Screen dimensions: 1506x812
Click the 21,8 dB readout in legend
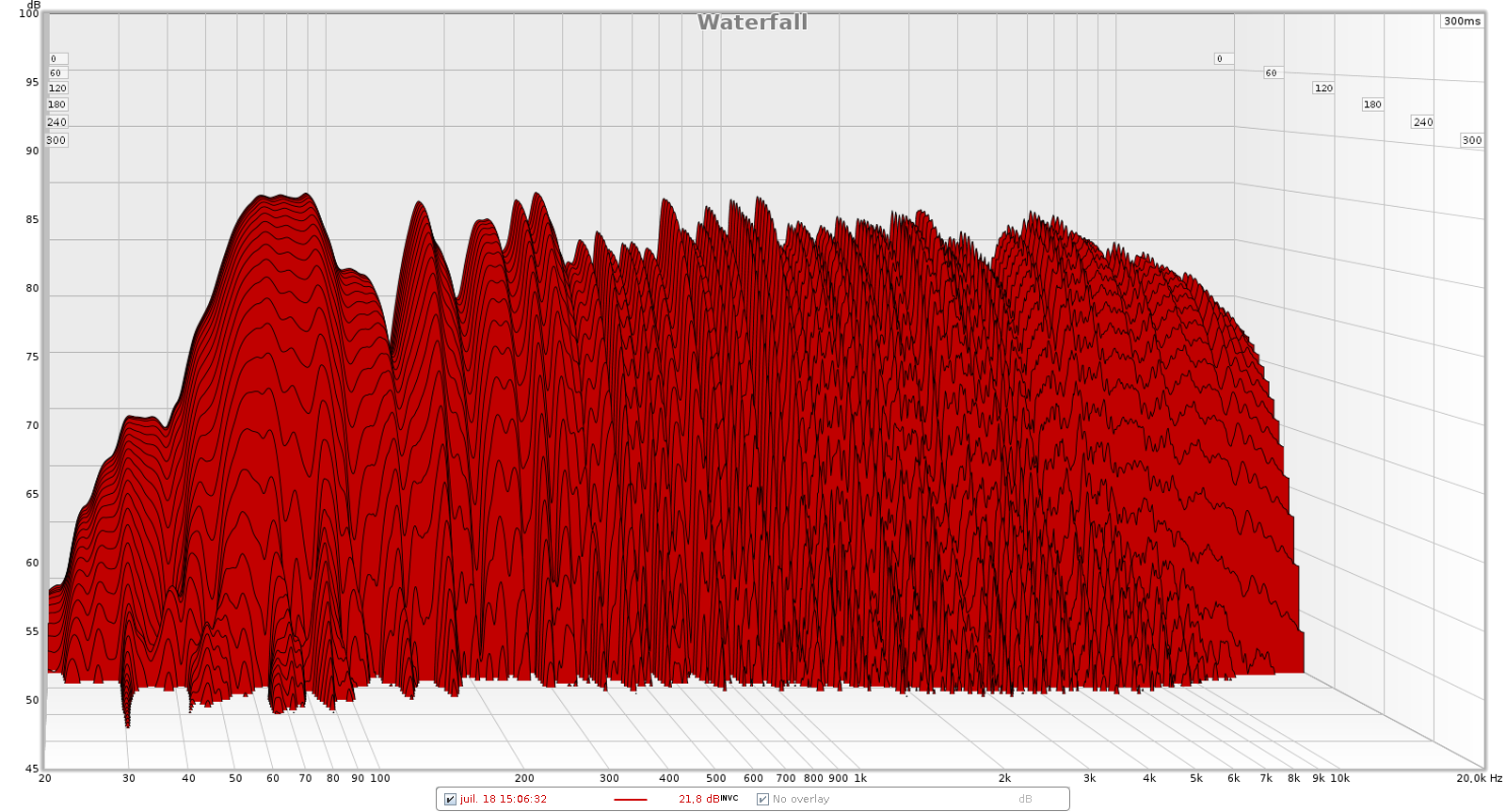pos(698,799)
